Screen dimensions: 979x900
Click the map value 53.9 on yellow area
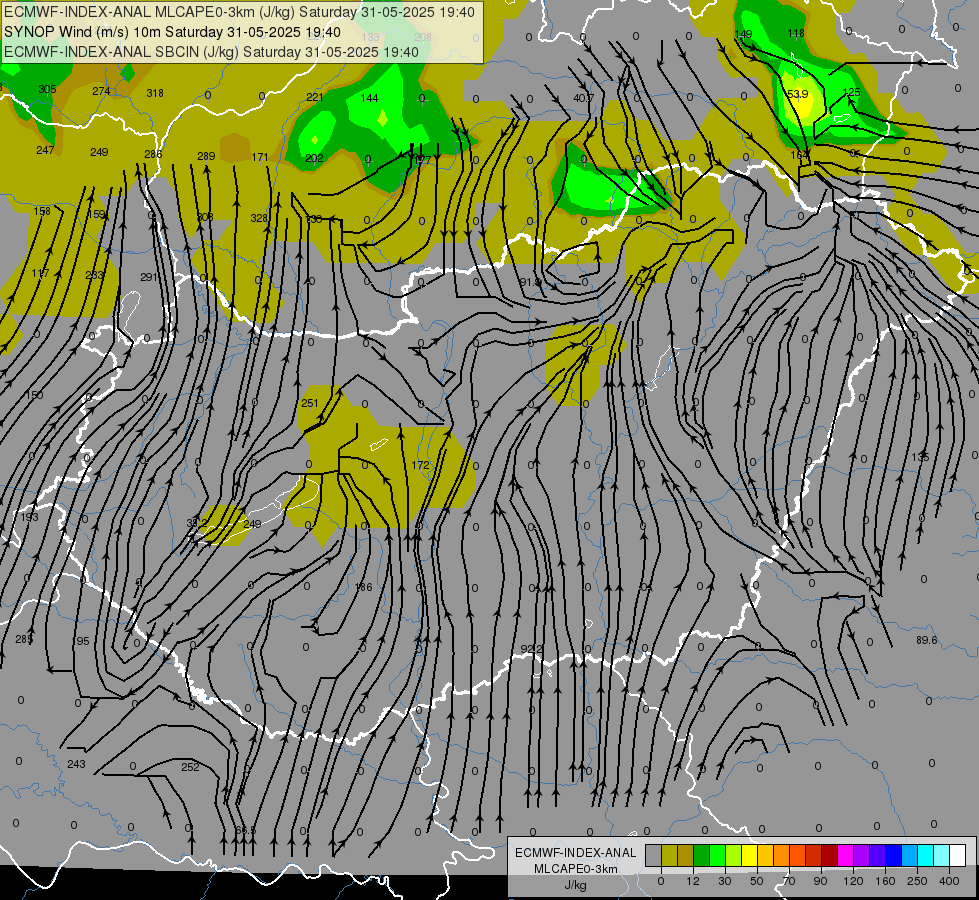pyautogui.click(x=798, y=94)
